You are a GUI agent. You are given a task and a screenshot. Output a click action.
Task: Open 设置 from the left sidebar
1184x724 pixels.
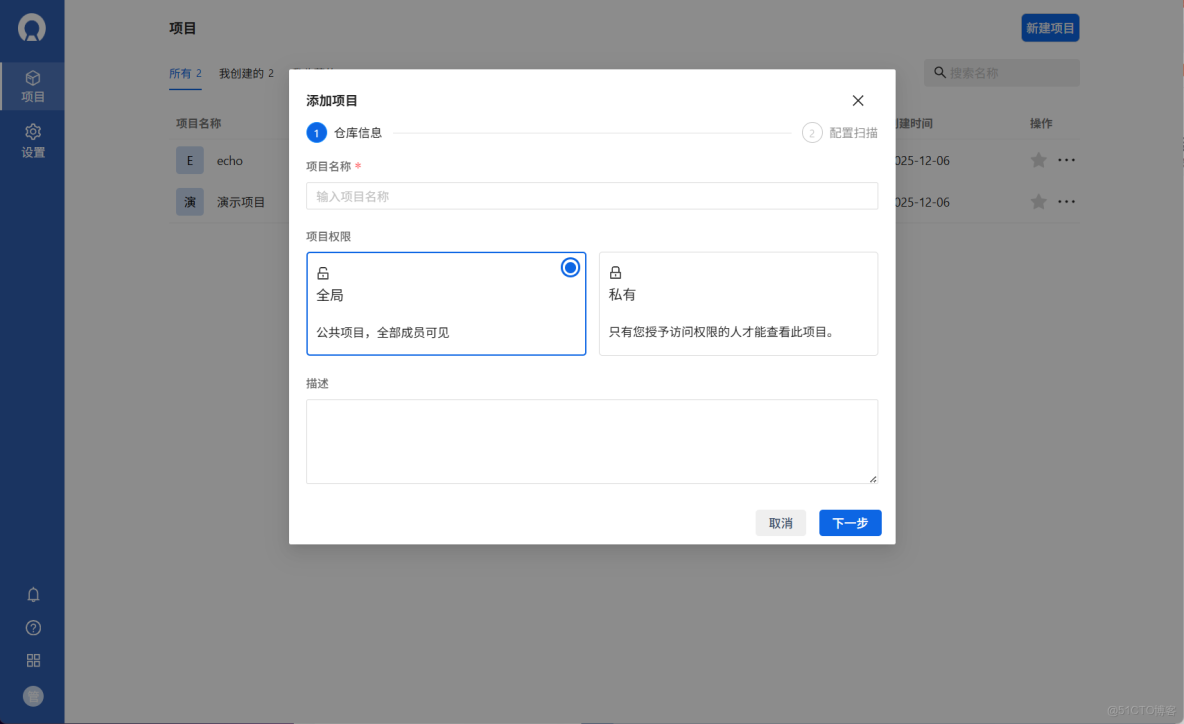(33, 141)
